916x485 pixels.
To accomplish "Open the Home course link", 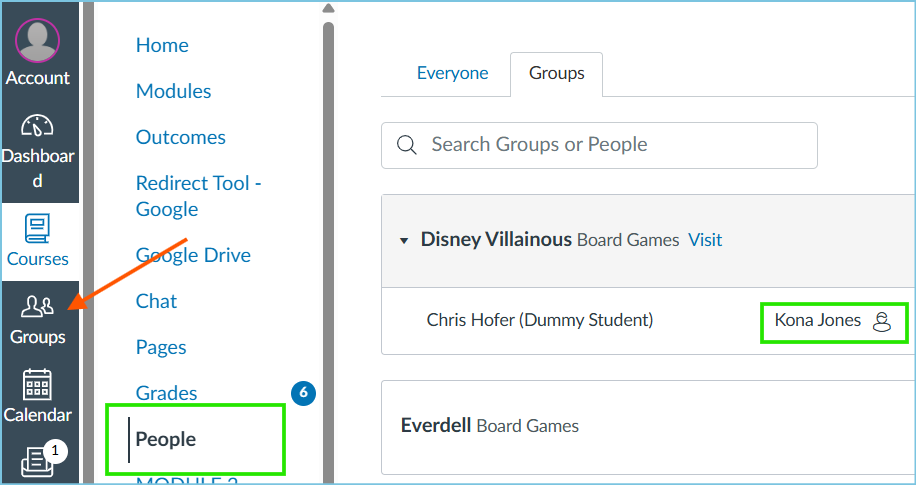I will pyautogui.click(x=162, y=45).
